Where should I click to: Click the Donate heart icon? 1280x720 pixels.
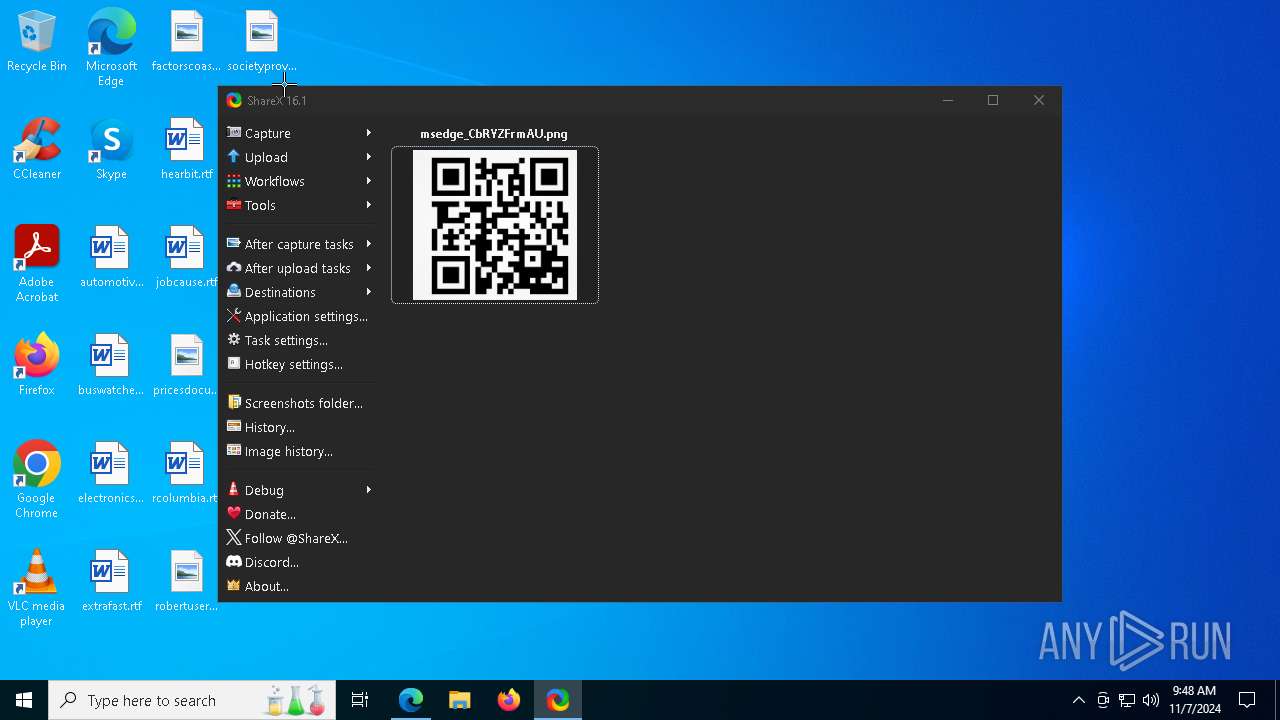234,513
